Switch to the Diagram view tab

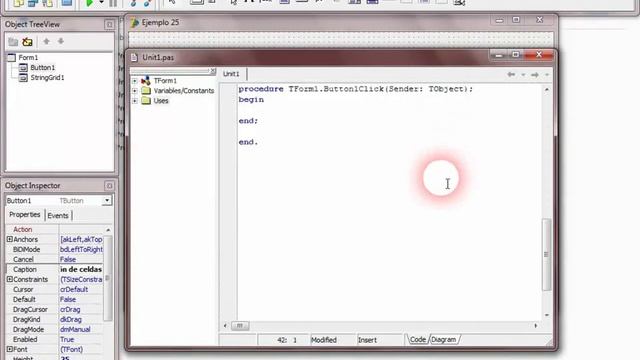[443, 340]
